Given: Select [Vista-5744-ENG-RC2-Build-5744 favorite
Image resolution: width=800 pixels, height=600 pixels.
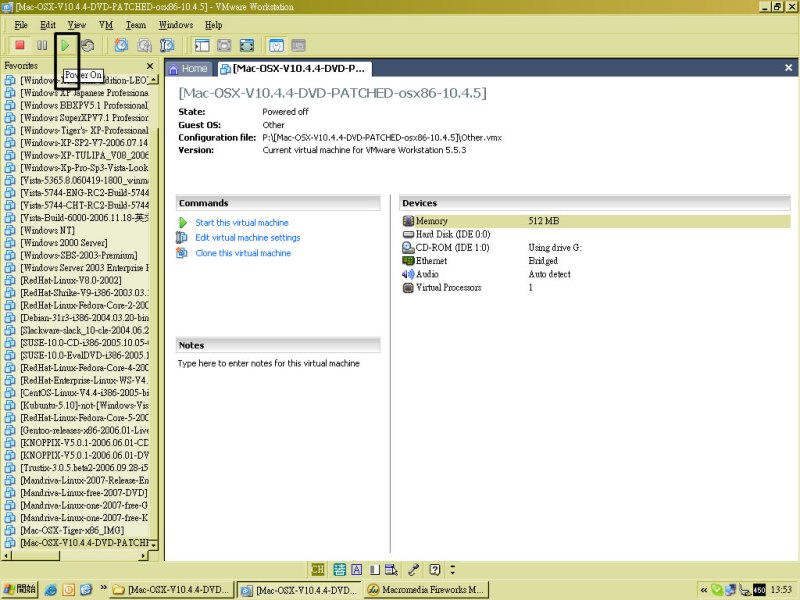Looking at the screenshot, I should click(x=84, y=192).
